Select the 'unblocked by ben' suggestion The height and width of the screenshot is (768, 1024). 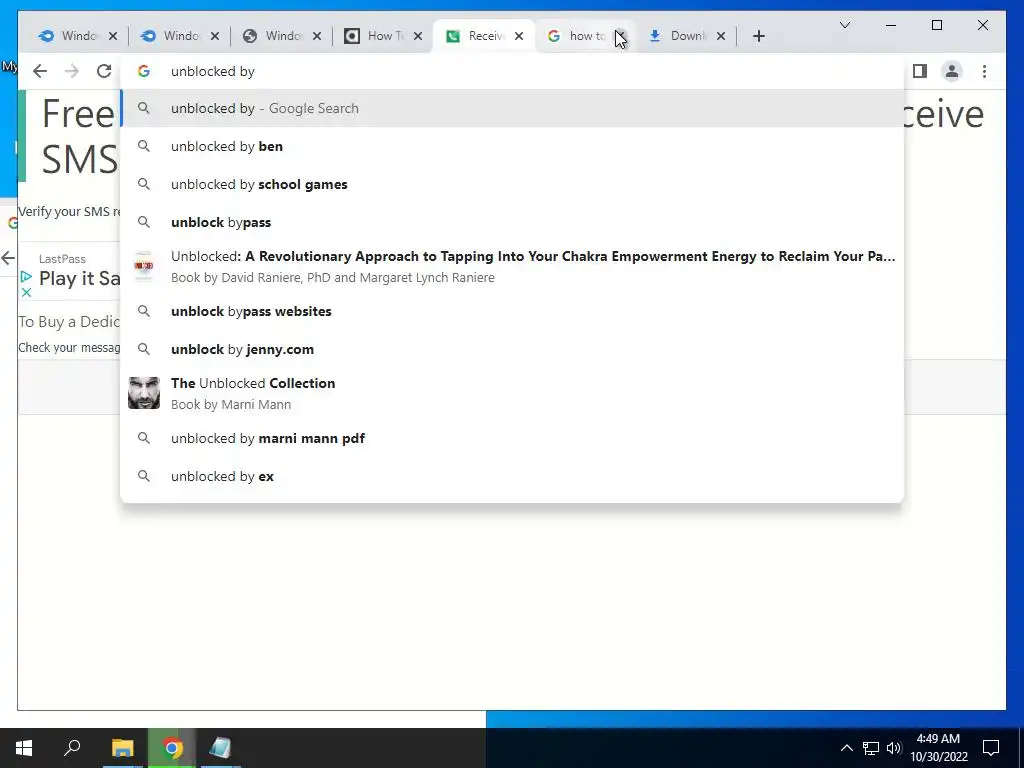[513, 146]
